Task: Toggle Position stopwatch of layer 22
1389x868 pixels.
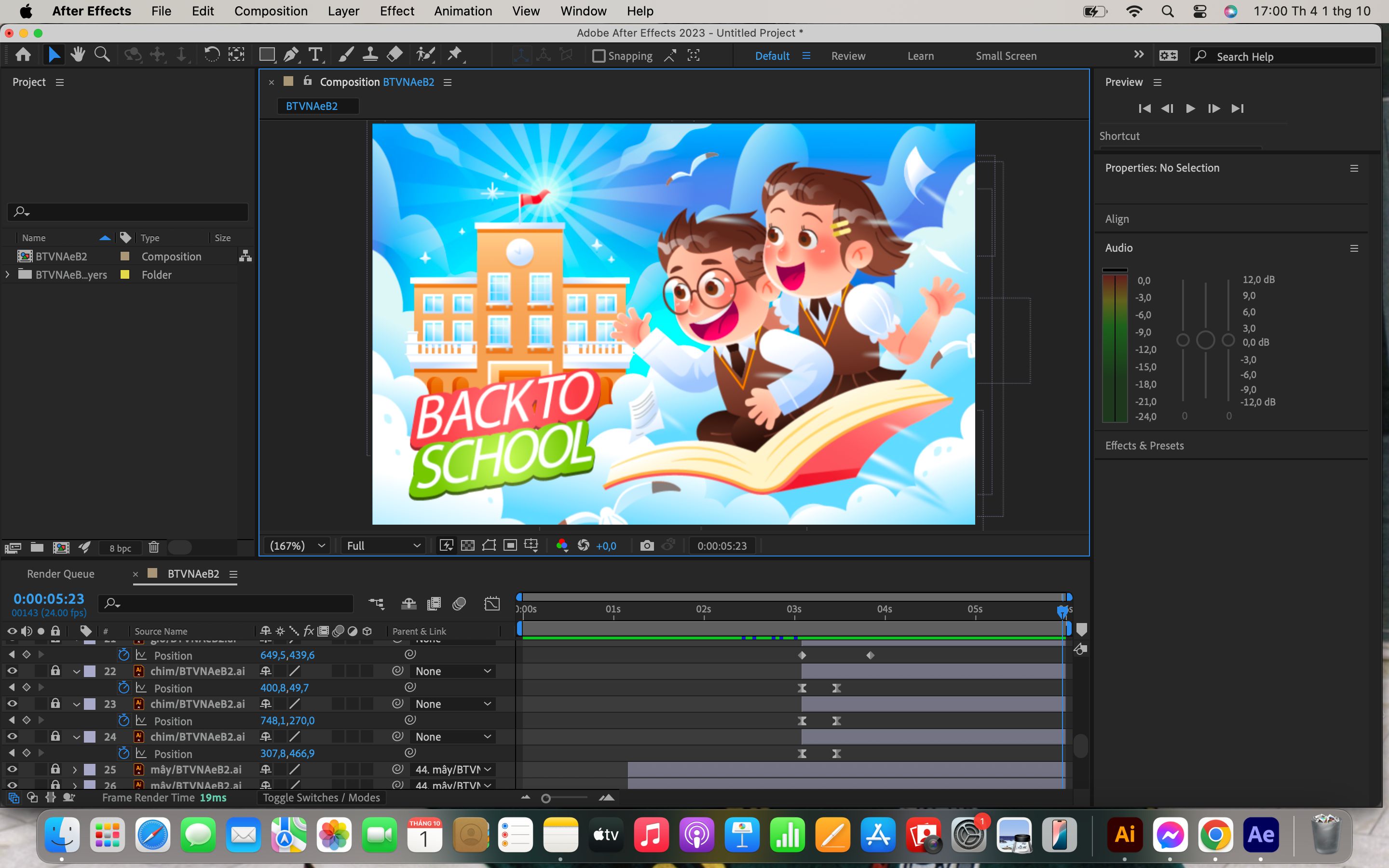Action: (123, 688)
